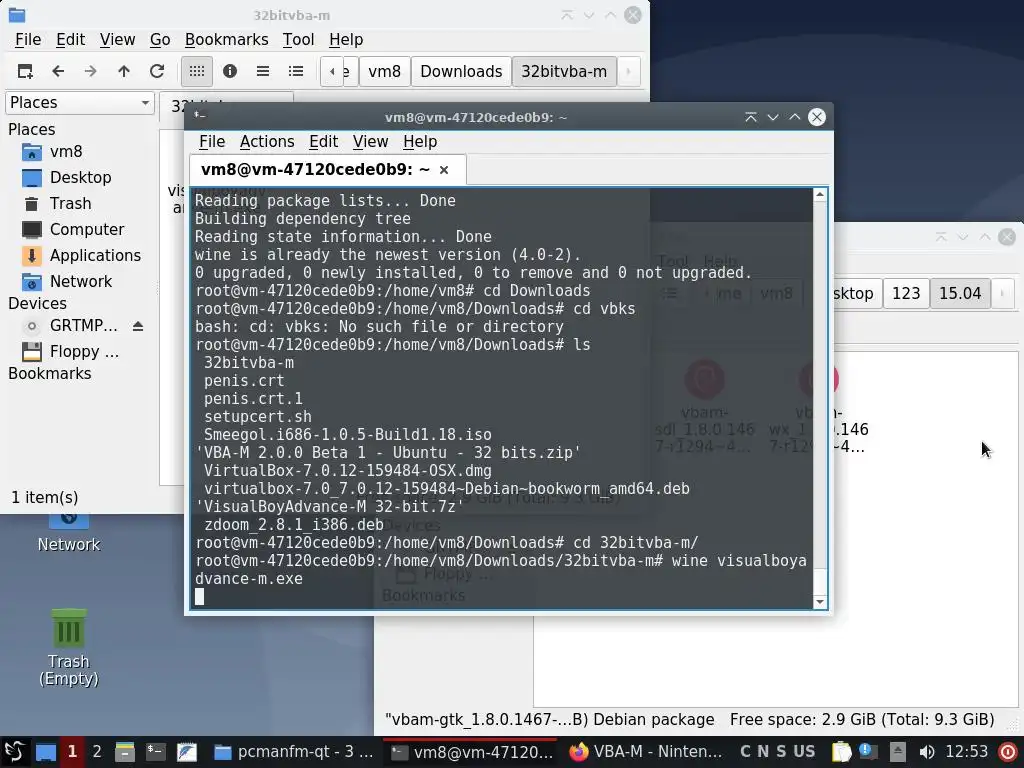
Task: Switch to thumbnail info view mode
Action: [x=230, y=71]
